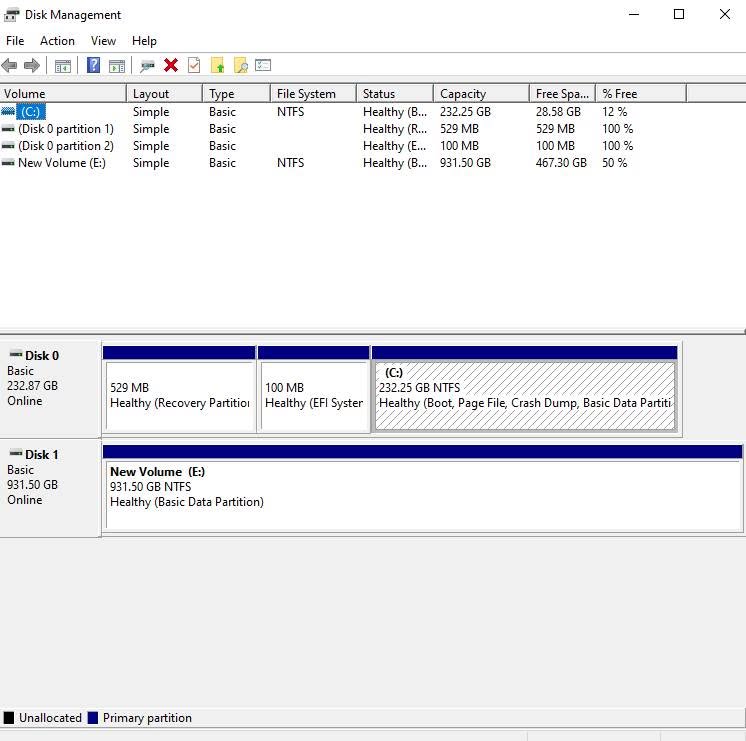Select the 529 MB Recovery Partition block
Screen dimensions: 746x741
pyautogui.click(x=179, y=390)
